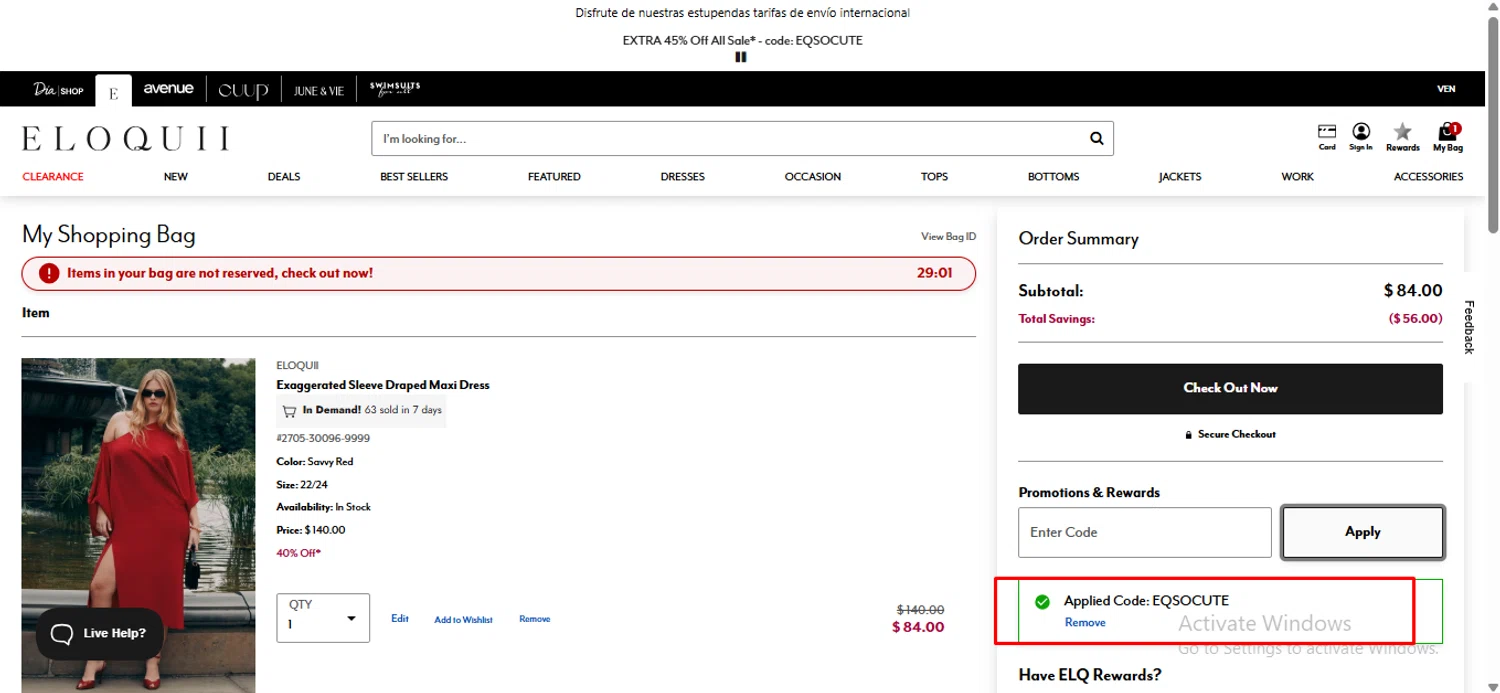
Task: Open the Feedback side tab
Action: click(x=1469, y=326)
